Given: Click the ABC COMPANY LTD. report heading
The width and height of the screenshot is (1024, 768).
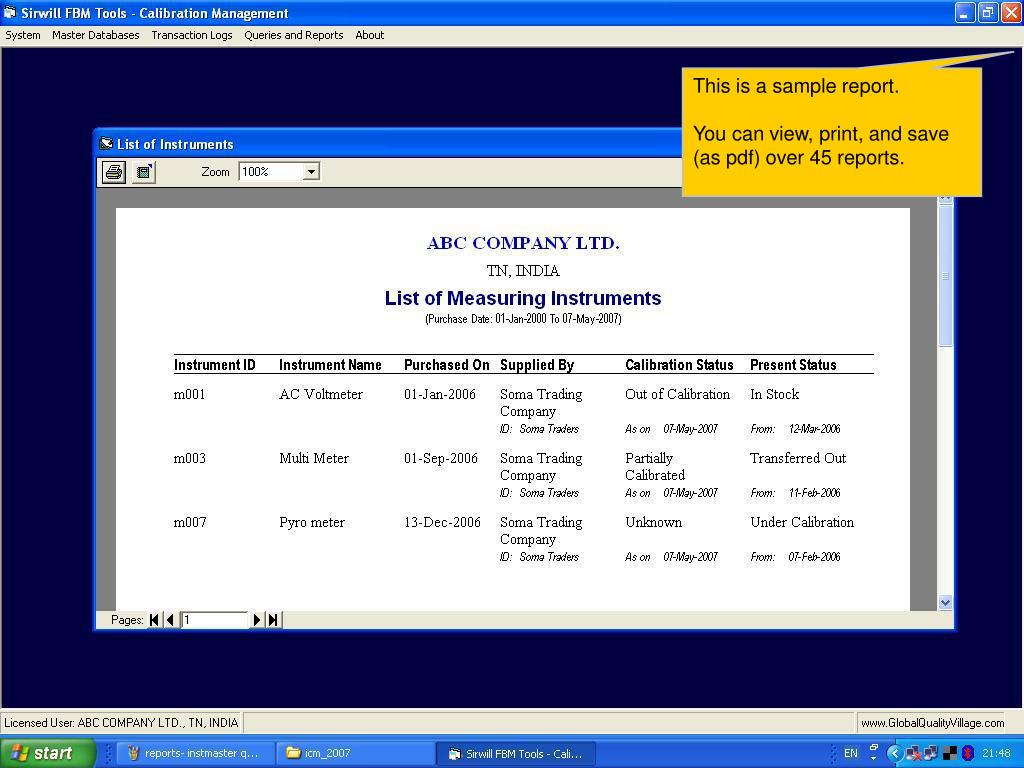Looking at the screenshot, I should pos(523,243).
